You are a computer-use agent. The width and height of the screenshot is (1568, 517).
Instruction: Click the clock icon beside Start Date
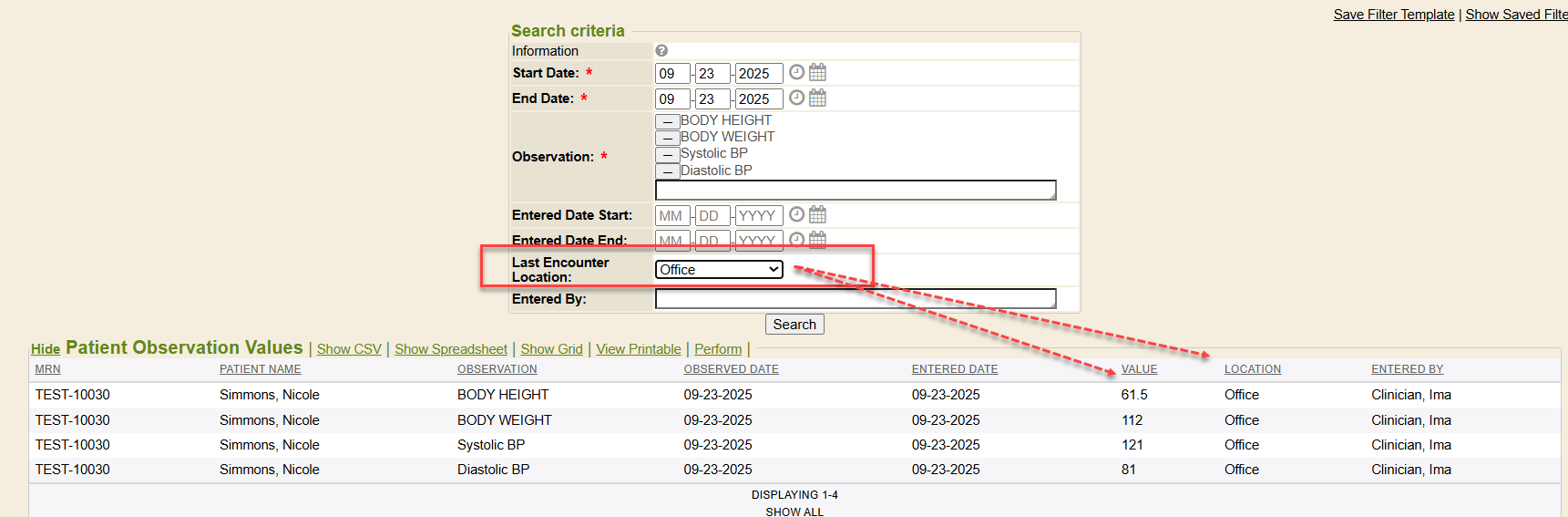(x=796, y=72)
